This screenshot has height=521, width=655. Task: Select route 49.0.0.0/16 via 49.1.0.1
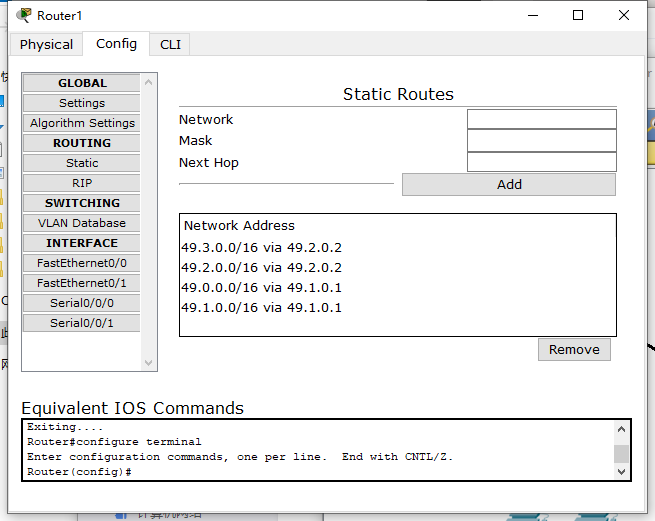click(x=261, y=287)
